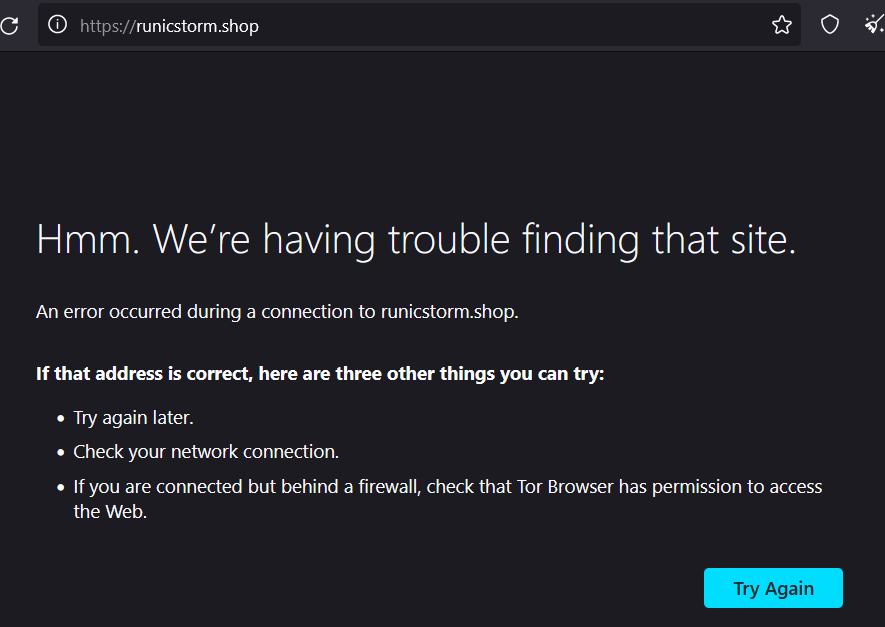The height and width of the screenshot is (627, 885).
Task: Select the "Check your network connection." bullet
Action: coord(206,452)
